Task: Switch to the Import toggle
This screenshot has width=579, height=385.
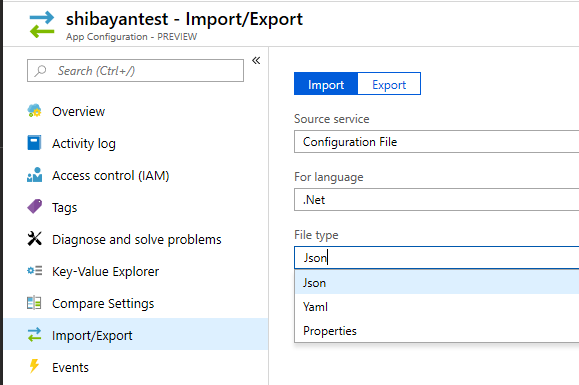Action: click(x=326, y=84)
